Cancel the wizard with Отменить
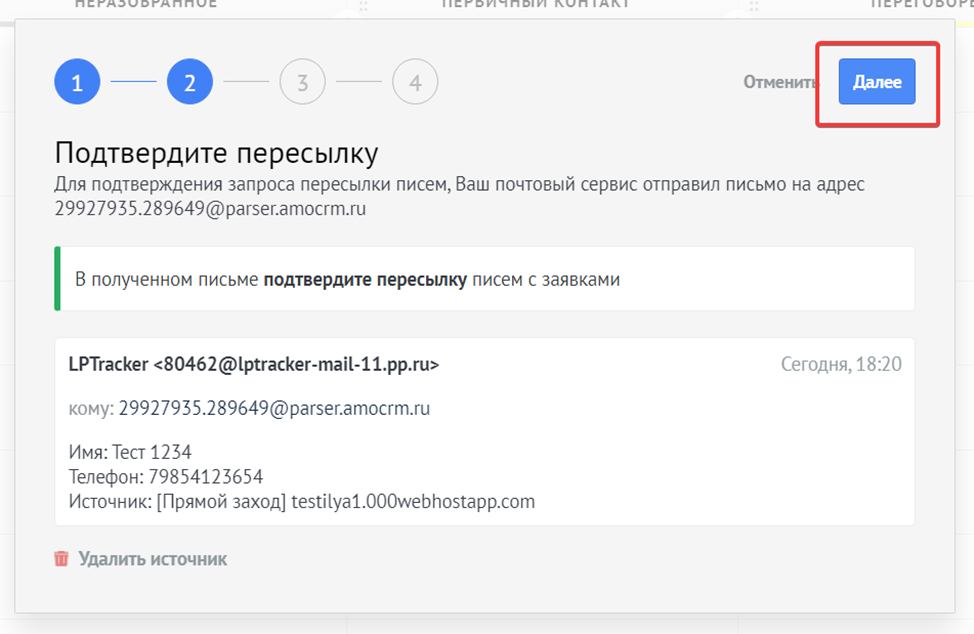Viewport: 974px width, 634px height. tap(780, 82)
